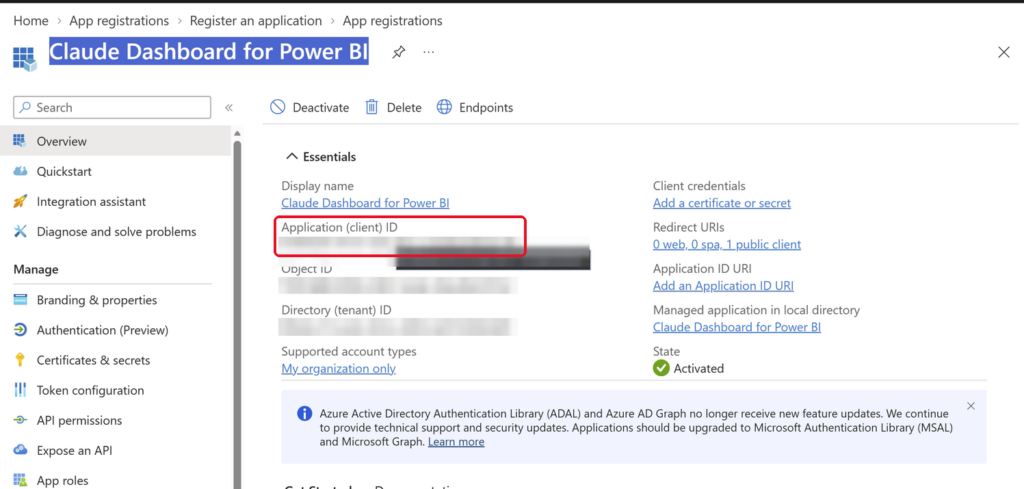Click My organization only link
Viewport: 1024px width, 489px height.
(x=338, y=369)
